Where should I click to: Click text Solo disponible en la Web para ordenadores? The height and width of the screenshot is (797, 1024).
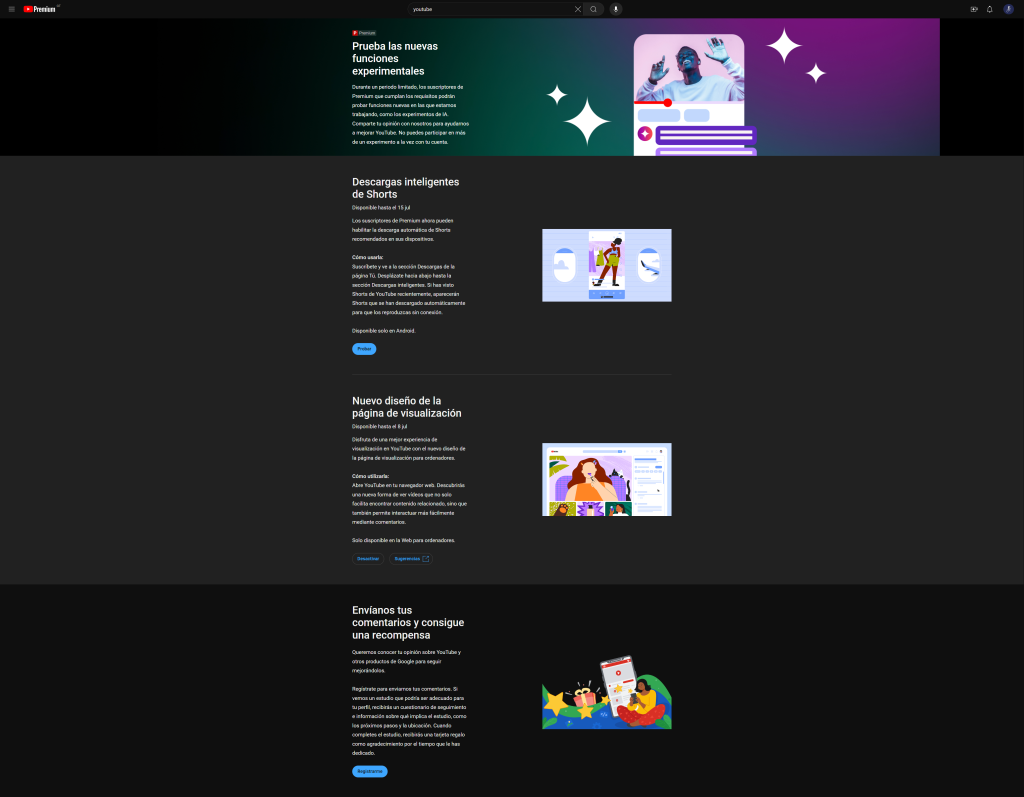[404, 540]
